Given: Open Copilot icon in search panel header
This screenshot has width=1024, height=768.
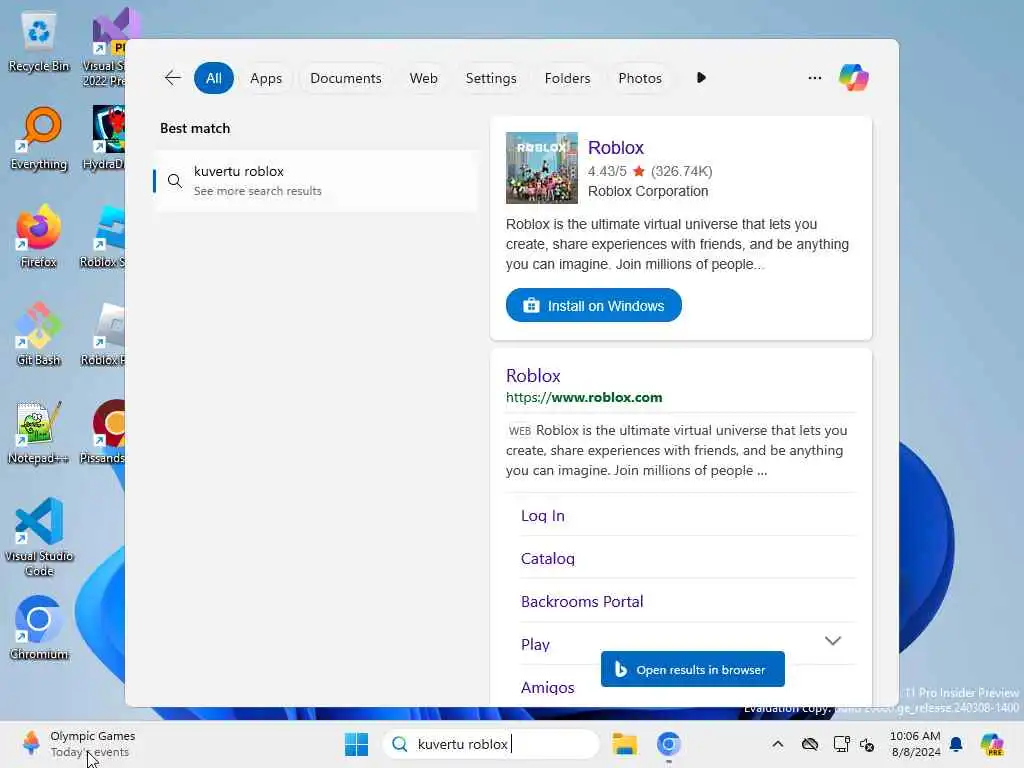Looking at the screenshot, I should click(x=854, y=78).
